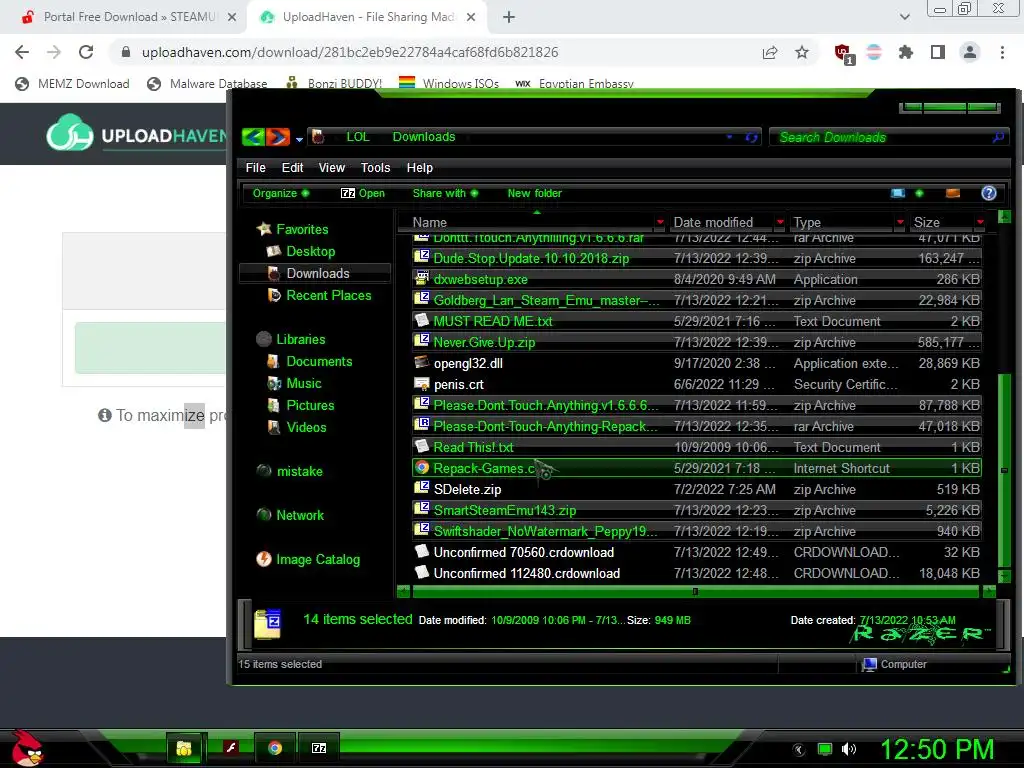The image size is (1024, 768).
Task: Click Angry Birds start button on taskbar
Action: (26, 748)
